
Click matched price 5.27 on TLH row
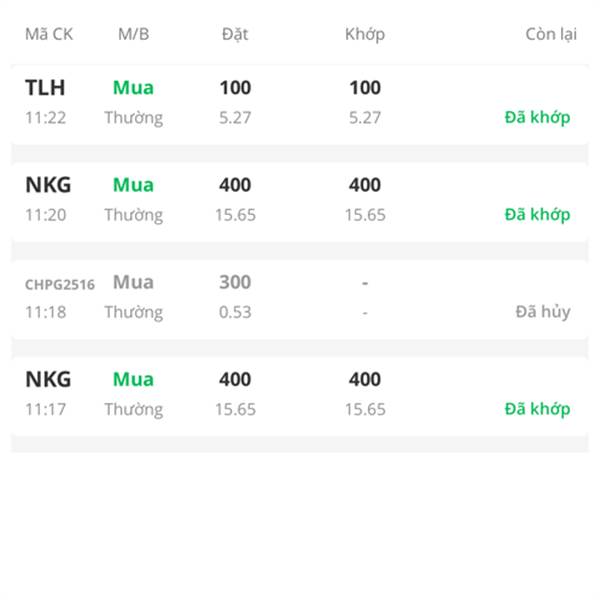(x=365, y=117)
